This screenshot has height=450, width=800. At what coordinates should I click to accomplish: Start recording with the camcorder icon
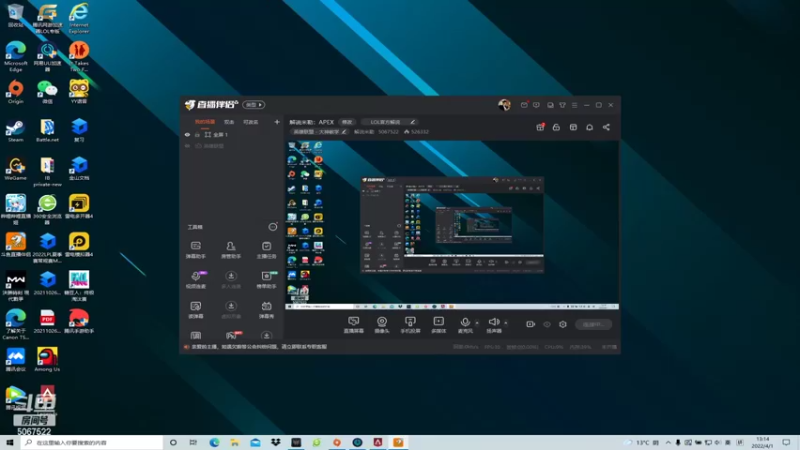click(530, 324)
